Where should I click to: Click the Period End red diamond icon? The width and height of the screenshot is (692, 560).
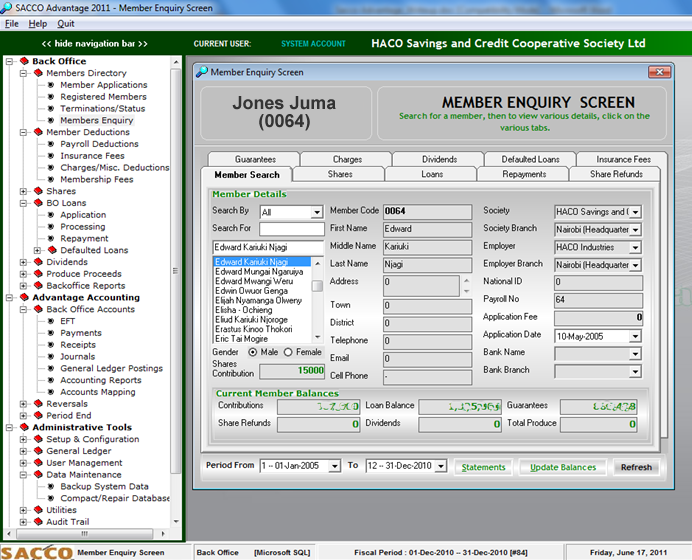click(x=38, y=416)
